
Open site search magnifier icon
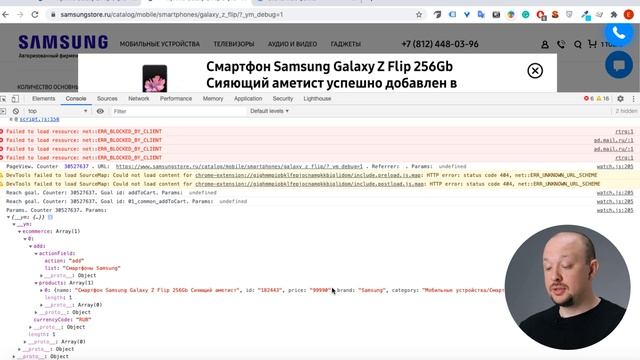(x=578, y=44)
